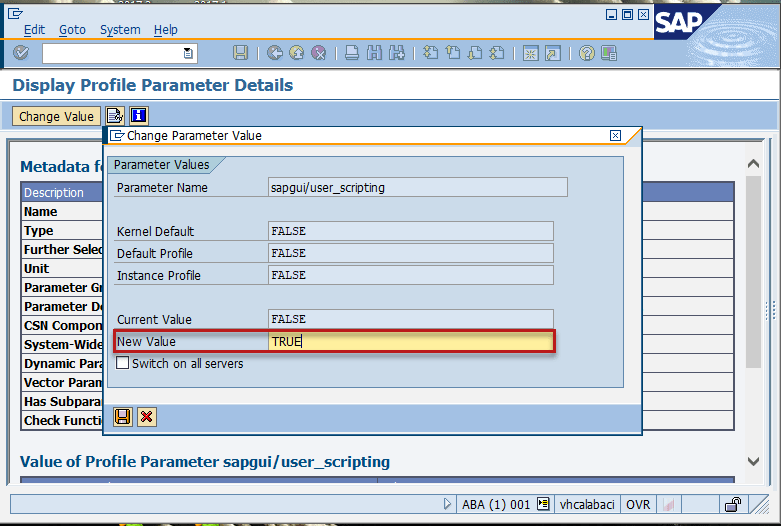This screenshot has height=526, width=781.
Task: Enable Switch on all servers checkbox
Action: pos(123,363)
